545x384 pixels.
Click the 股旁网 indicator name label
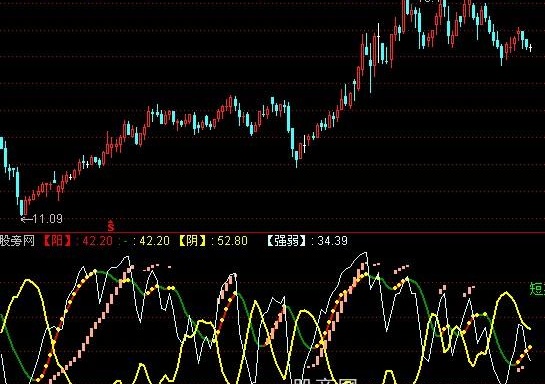point(17,241)
